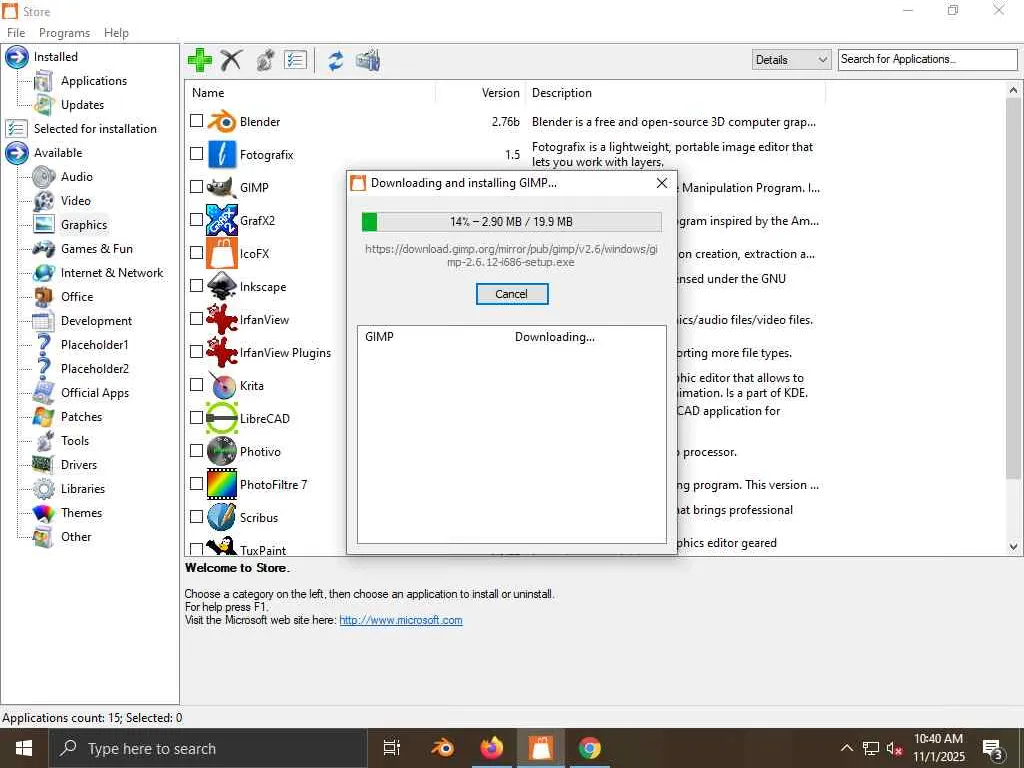Click the update database toolbar icon
The width and height of the screenshot is (1024, 768).
(x=368, y=60)
